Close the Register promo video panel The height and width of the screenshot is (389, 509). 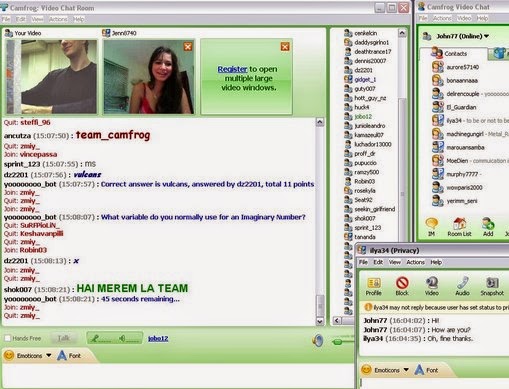coord(285,47)
